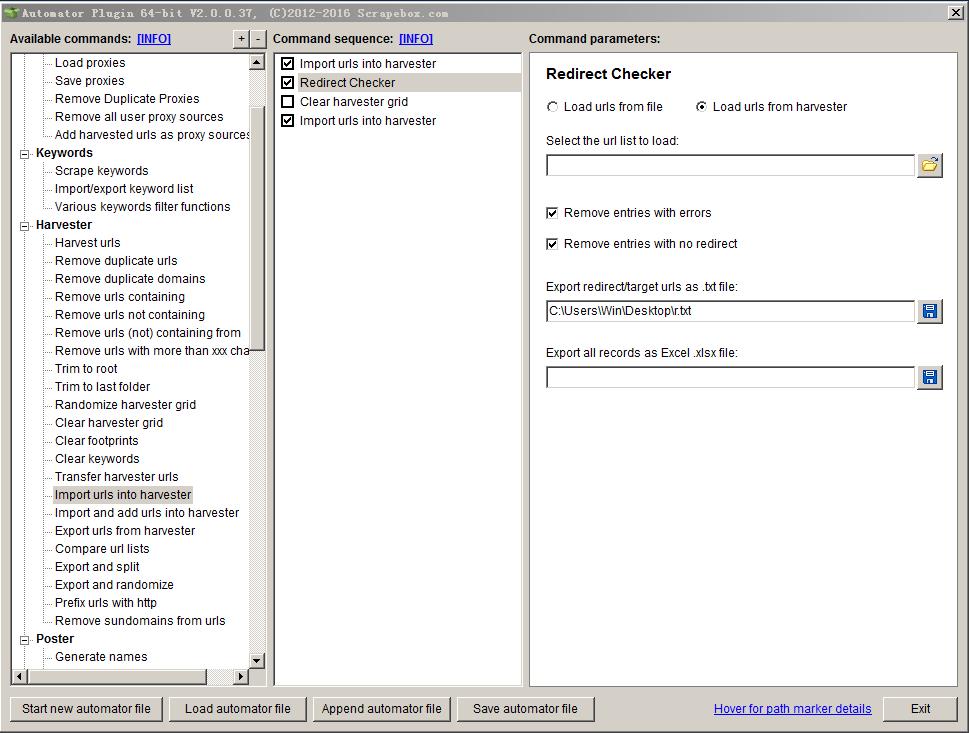Select Load urls from file radio option
The image size is (969, 733).
[552, 107]
